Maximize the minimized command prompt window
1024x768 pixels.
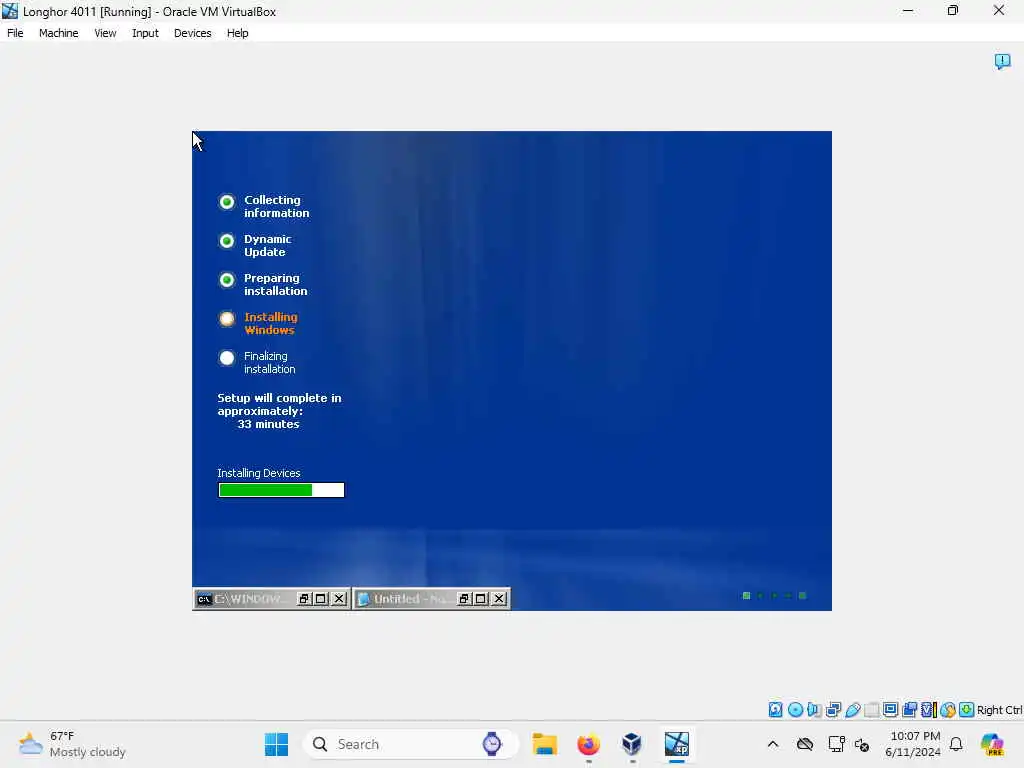coord(321,599)
